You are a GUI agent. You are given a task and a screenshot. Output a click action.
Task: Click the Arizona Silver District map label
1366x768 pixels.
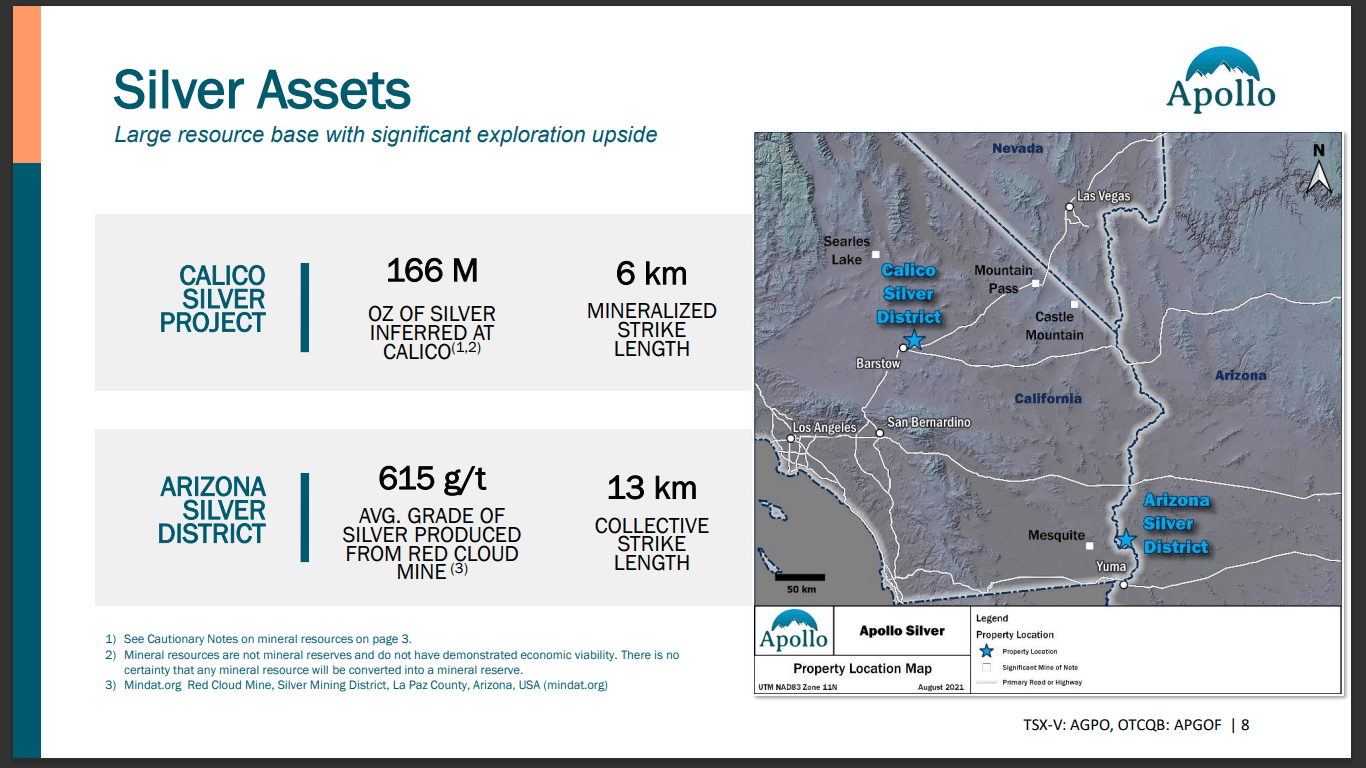1176,523
